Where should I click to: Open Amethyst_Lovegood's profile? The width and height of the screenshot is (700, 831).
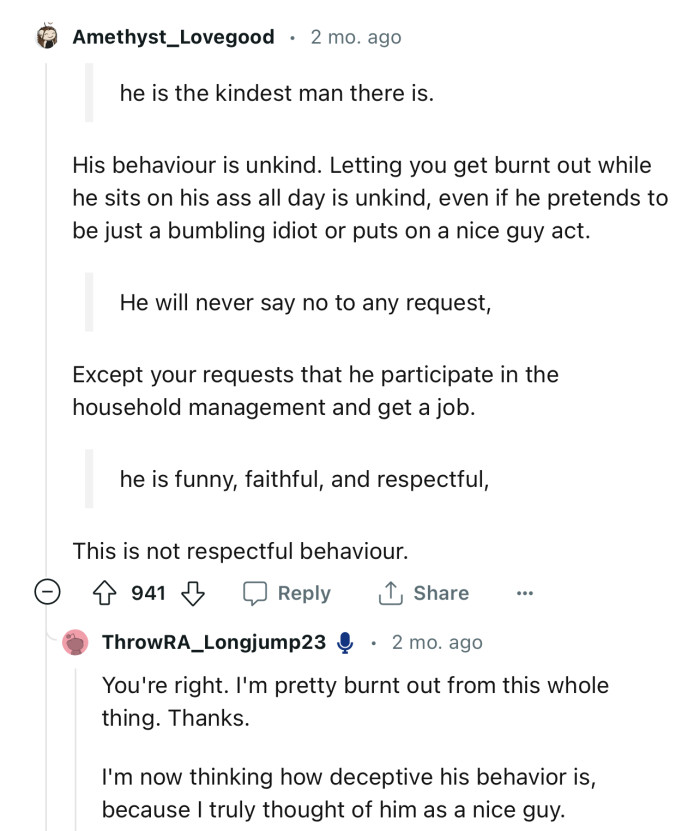(x=173, y=36)
